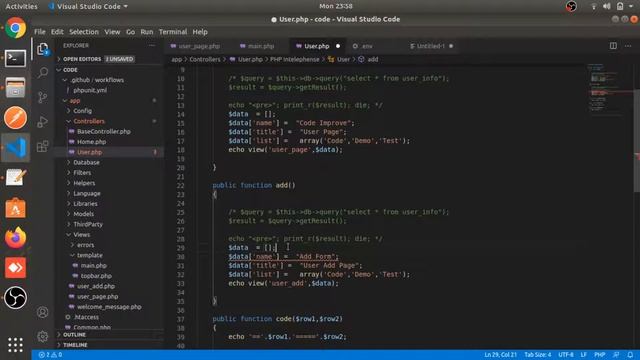
Task: Open welcome_message.php in the file tree
Action: pos(109,307)
